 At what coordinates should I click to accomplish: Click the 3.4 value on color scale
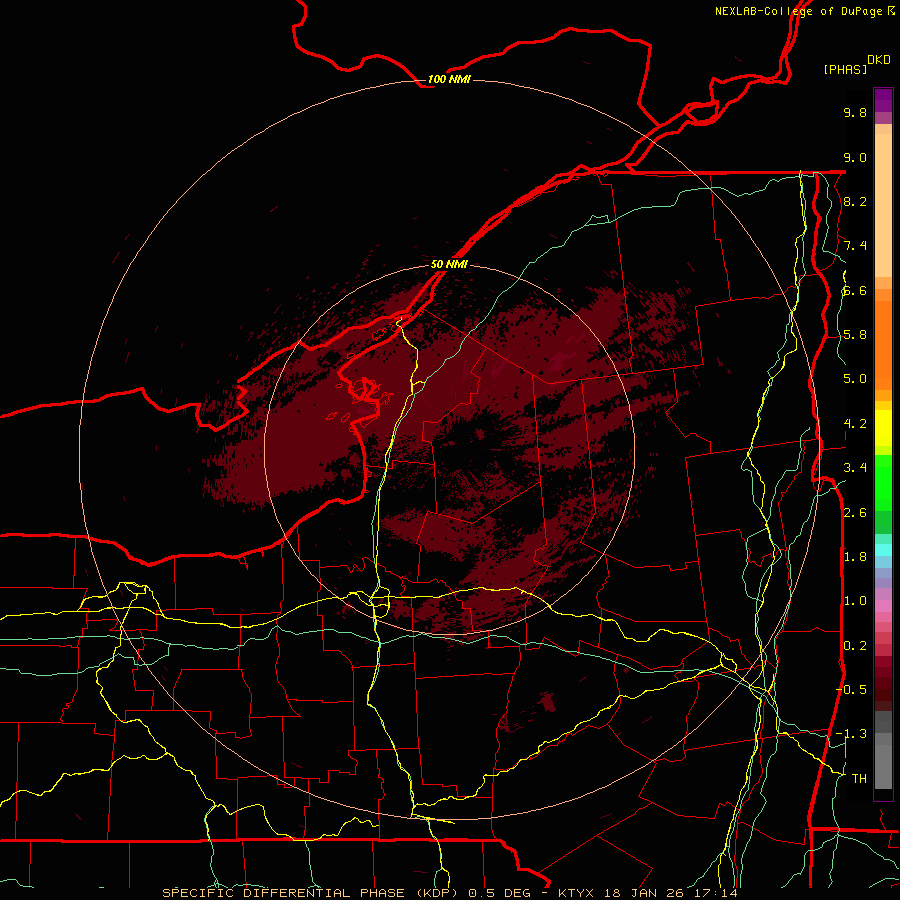855,468
